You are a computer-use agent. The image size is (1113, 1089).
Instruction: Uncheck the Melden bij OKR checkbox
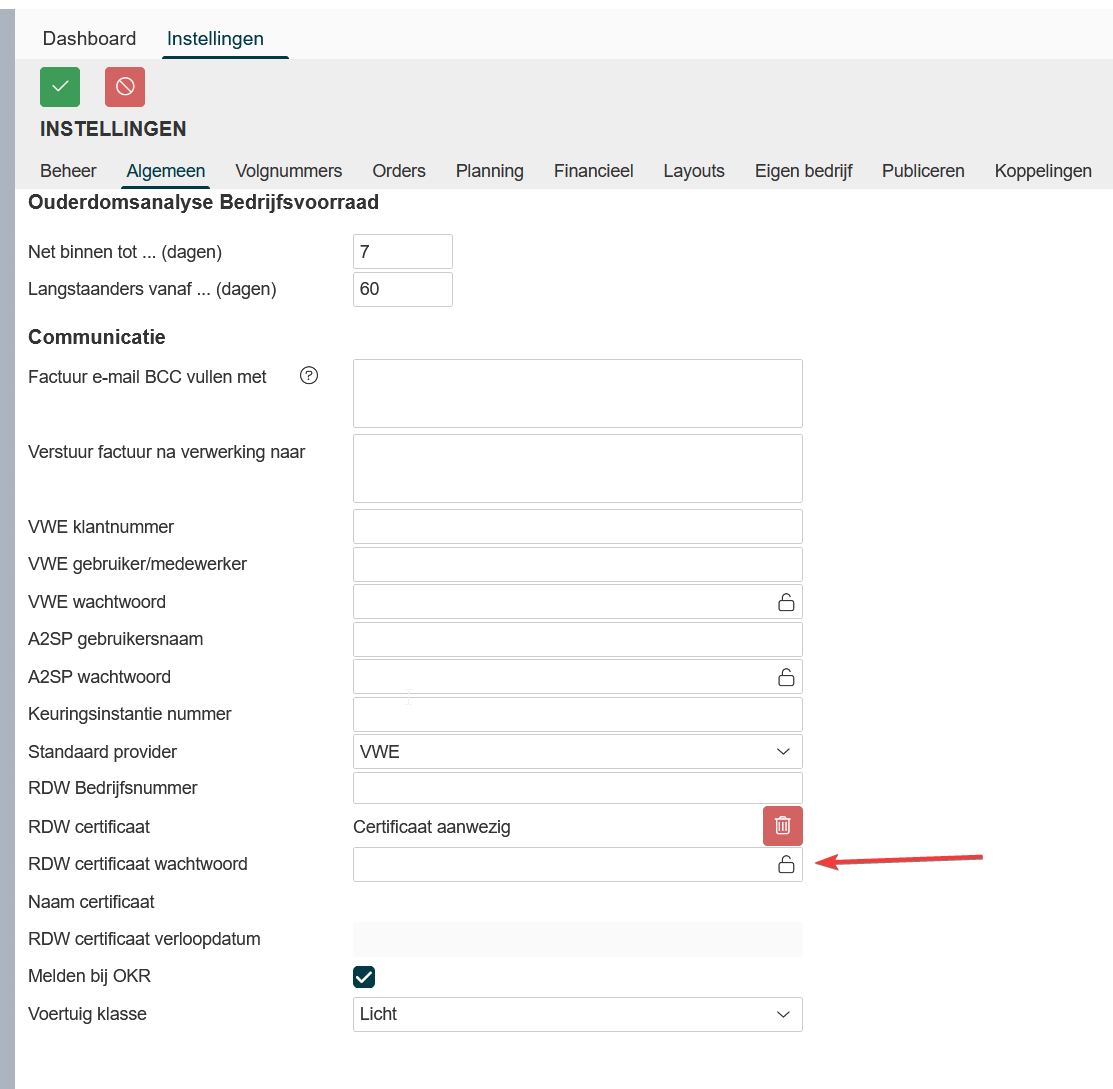[364, 977]
